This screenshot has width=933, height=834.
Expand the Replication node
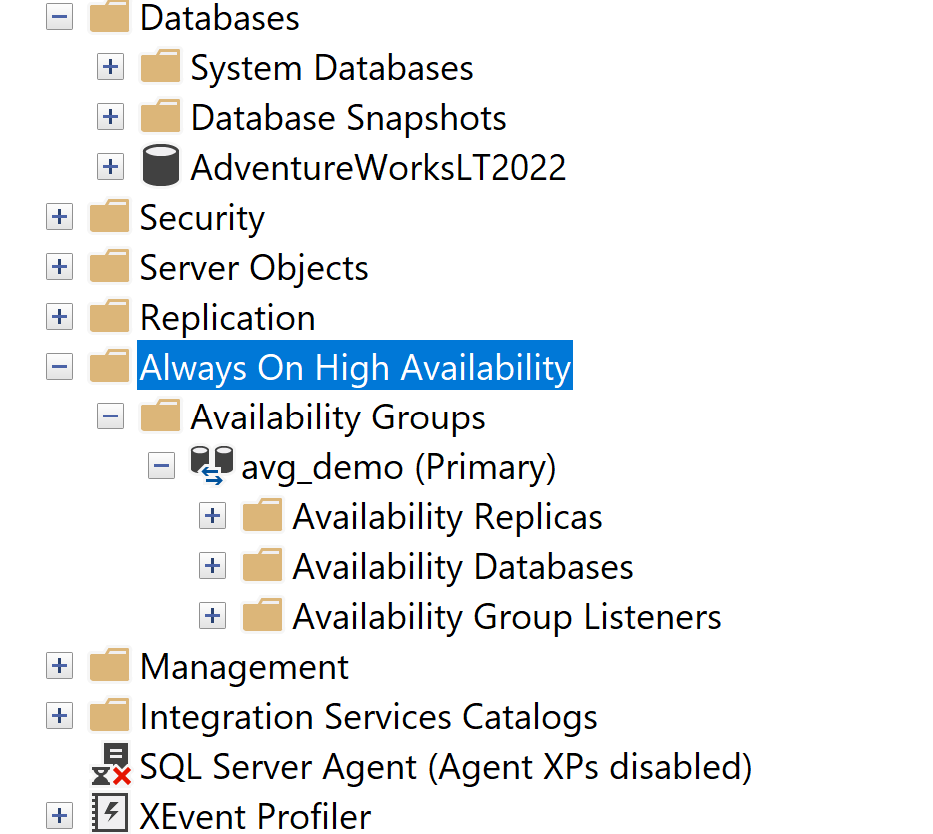point(60,317)
